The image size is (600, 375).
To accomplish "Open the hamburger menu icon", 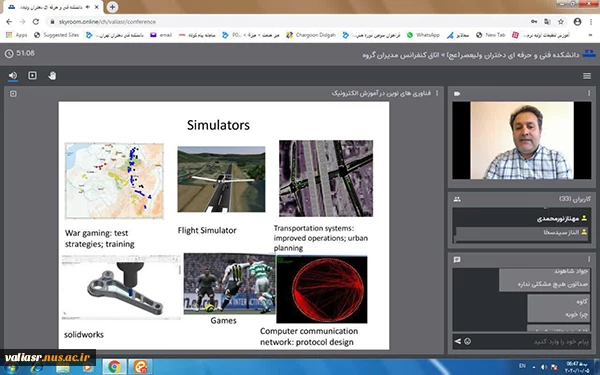I will (587, 76).
